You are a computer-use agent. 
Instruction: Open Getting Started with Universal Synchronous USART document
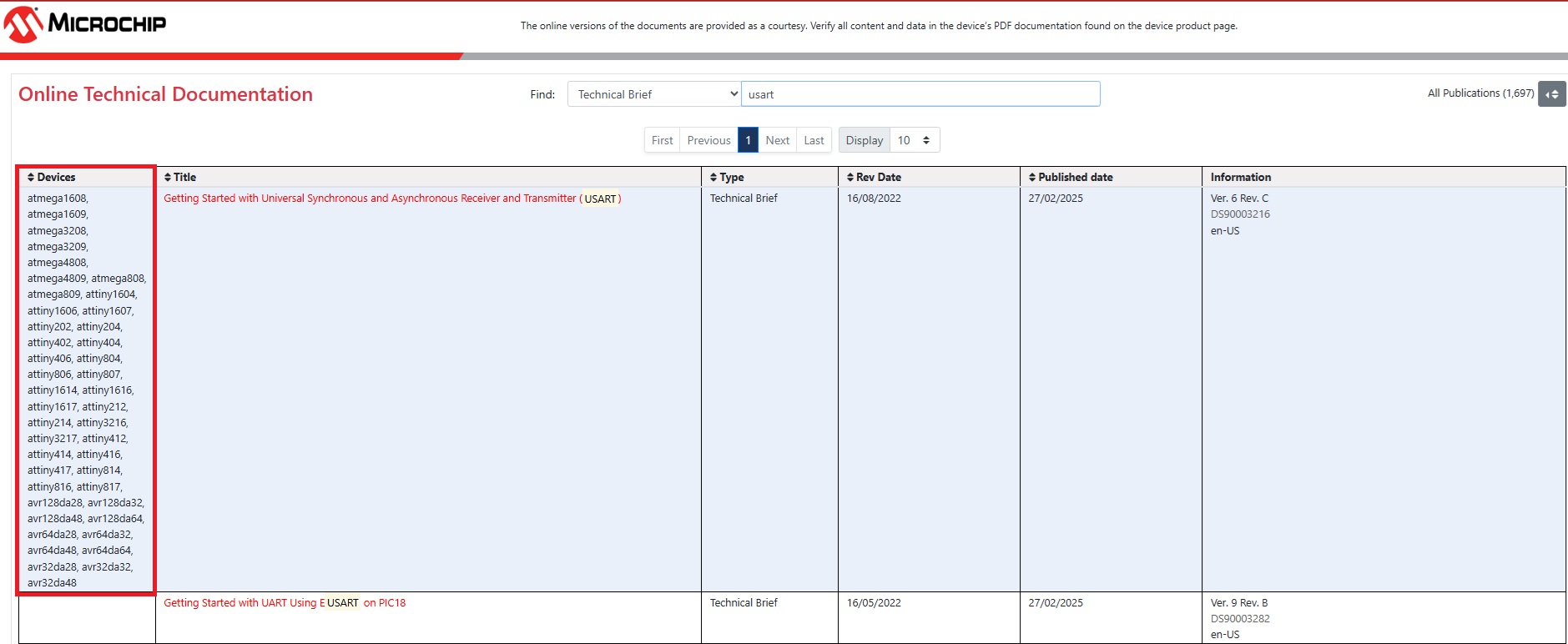tap(392, 199)
